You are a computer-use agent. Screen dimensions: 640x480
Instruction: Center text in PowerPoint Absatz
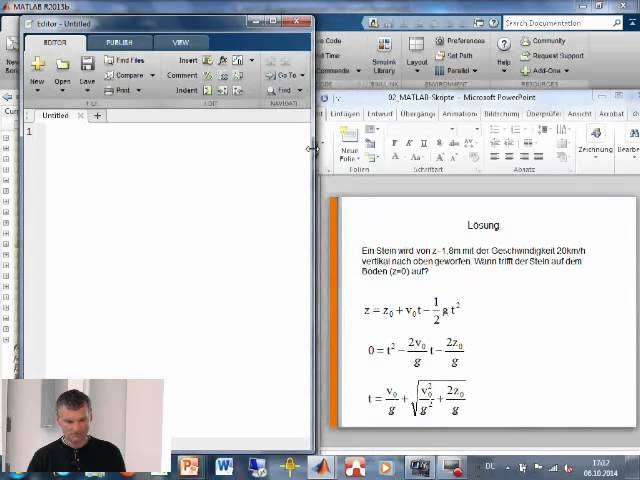tap(509, 157)
